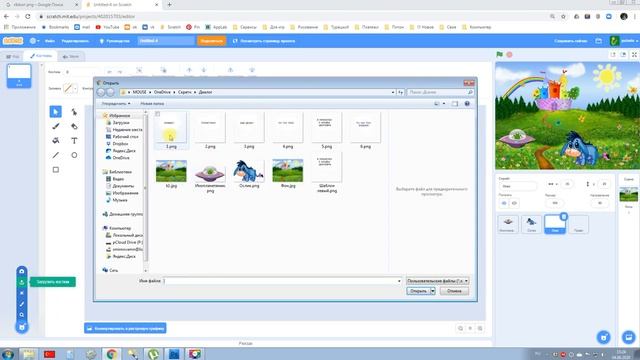Click back arrow in Open dialog
640x360 pixels.
pyautogui.click(x=101, y=92)
